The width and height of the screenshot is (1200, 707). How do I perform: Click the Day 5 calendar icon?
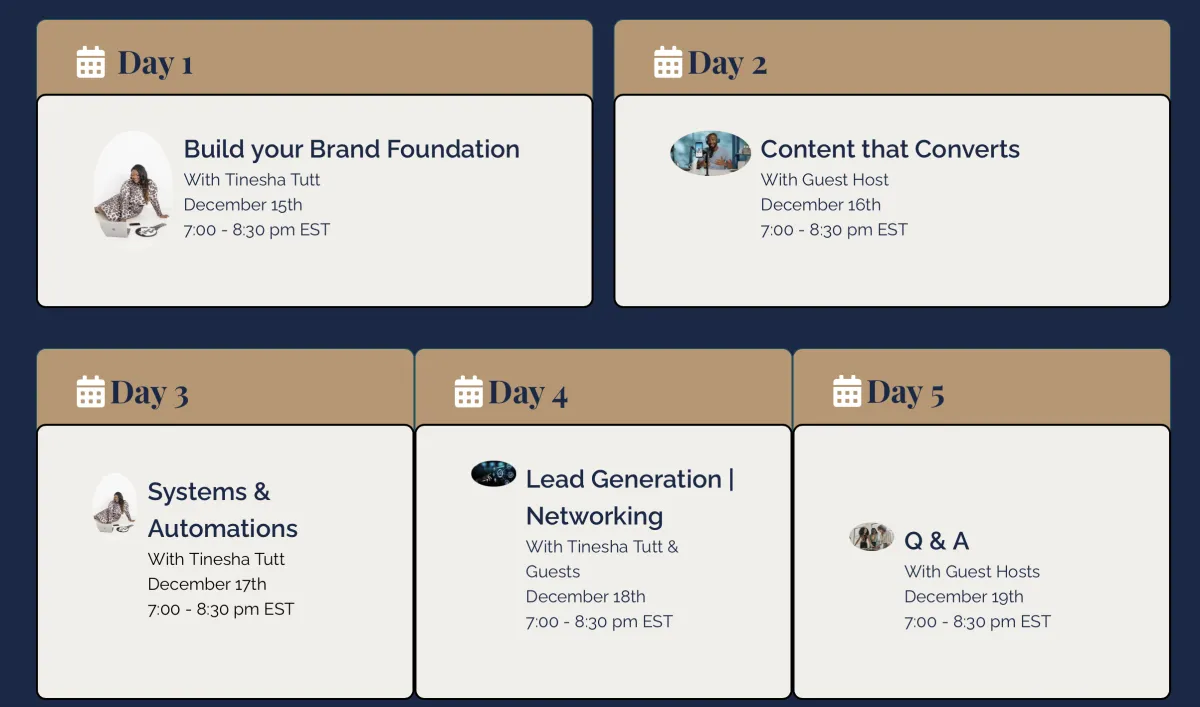click(847, 391)
